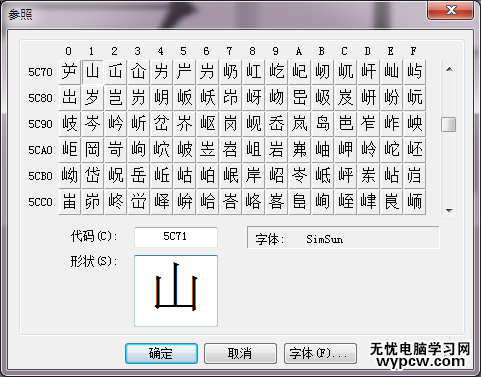Select character 岀 at code 5C80
Viewport: 481px width, 377px height.
coord(70,98)
